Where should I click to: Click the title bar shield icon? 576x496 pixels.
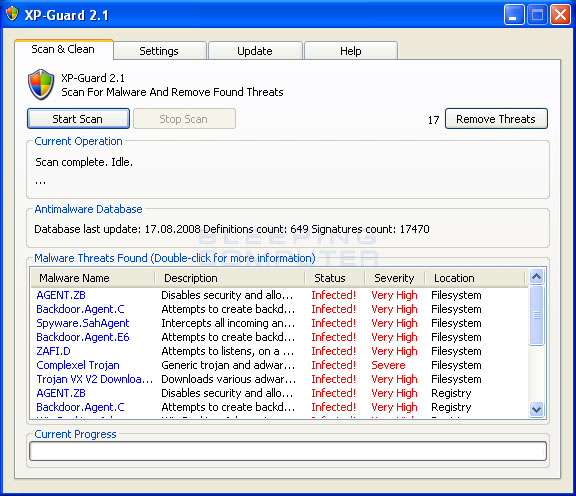pyautogui.click(x=12, y=14)
